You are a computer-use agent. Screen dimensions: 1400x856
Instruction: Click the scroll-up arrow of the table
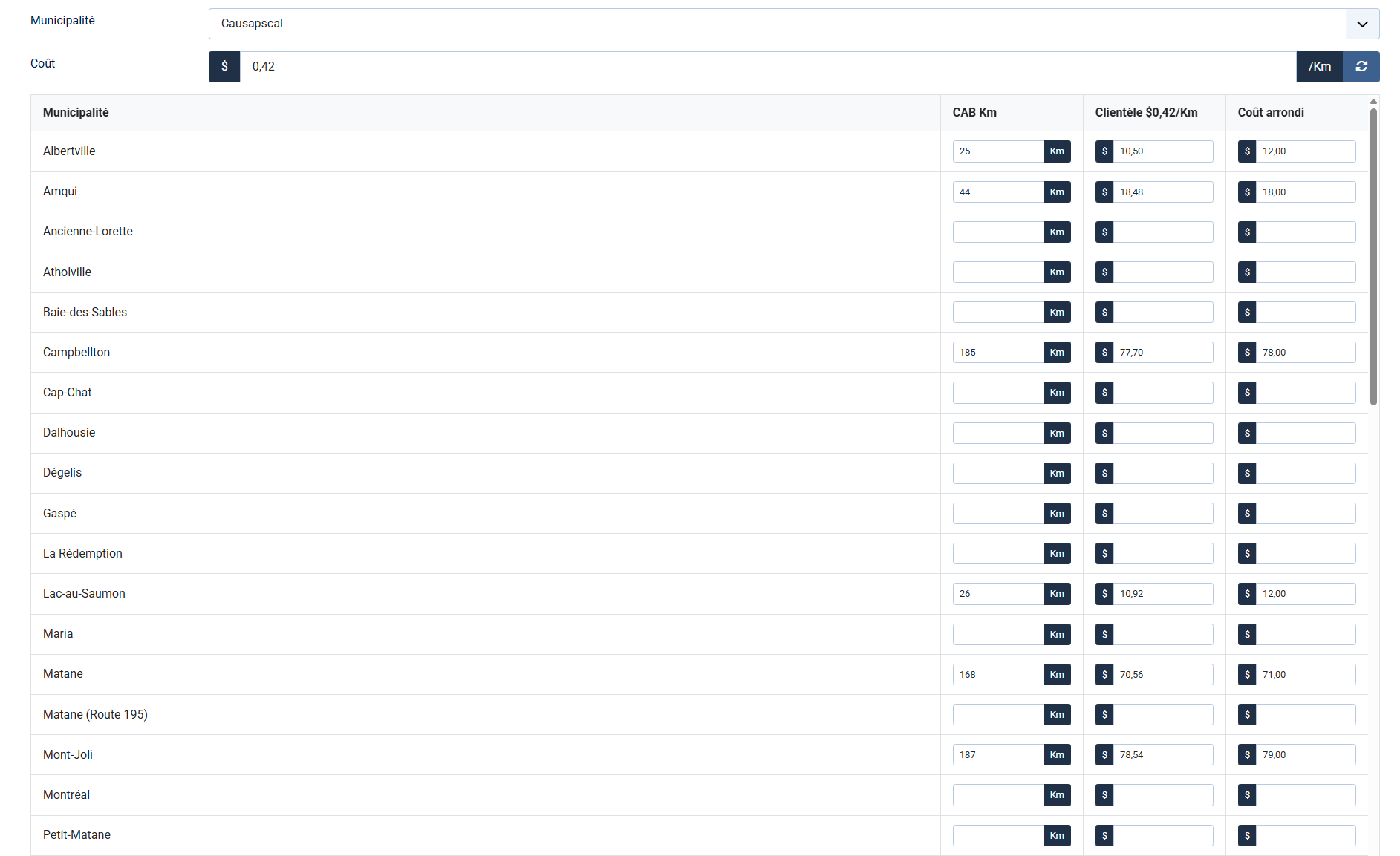(x=1373, y=101)
